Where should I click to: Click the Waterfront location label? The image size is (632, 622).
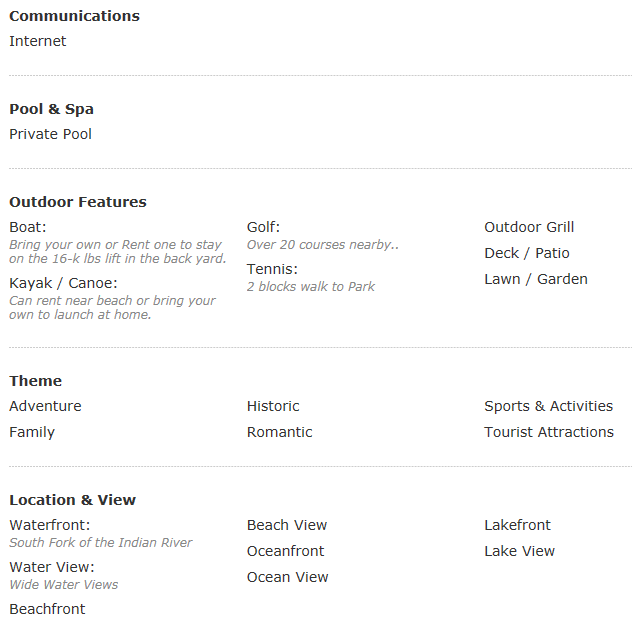coord(50,525)
